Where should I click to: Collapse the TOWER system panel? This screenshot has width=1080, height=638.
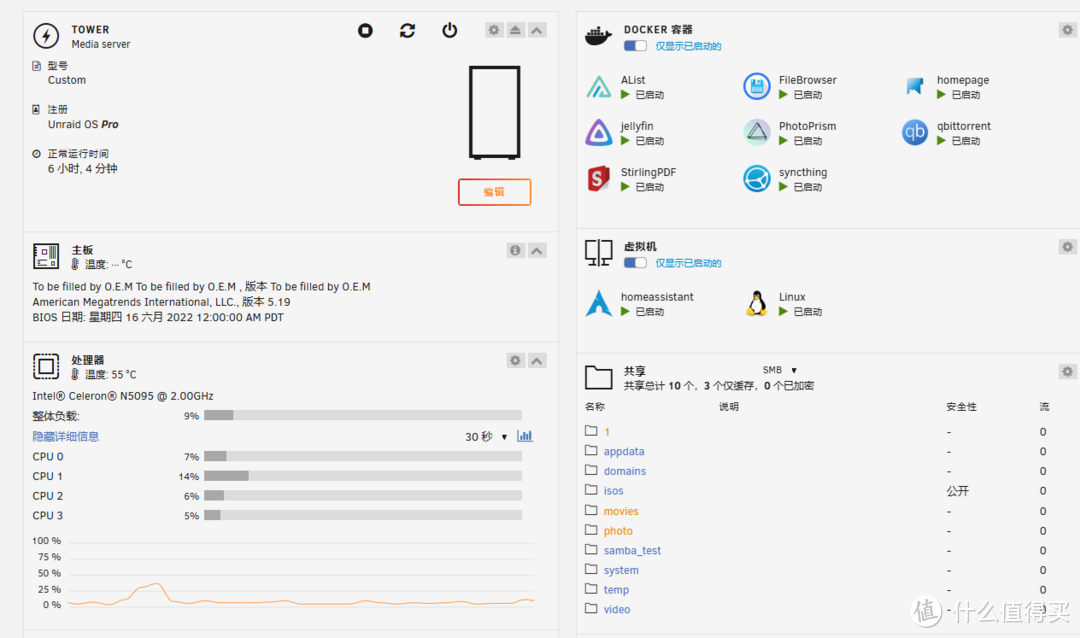[537, 30]
